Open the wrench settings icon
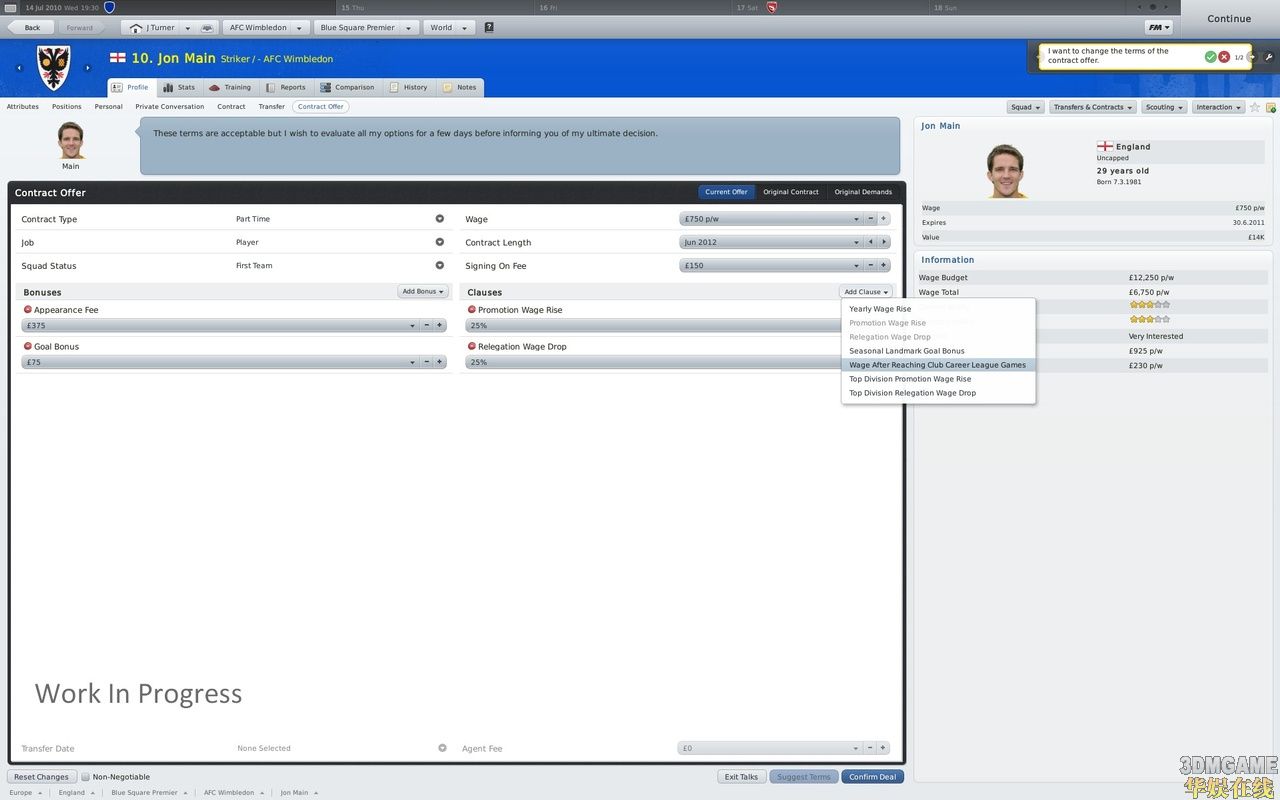Image resolution: width=1280 pixels, height=800 pixels. 1269,57
